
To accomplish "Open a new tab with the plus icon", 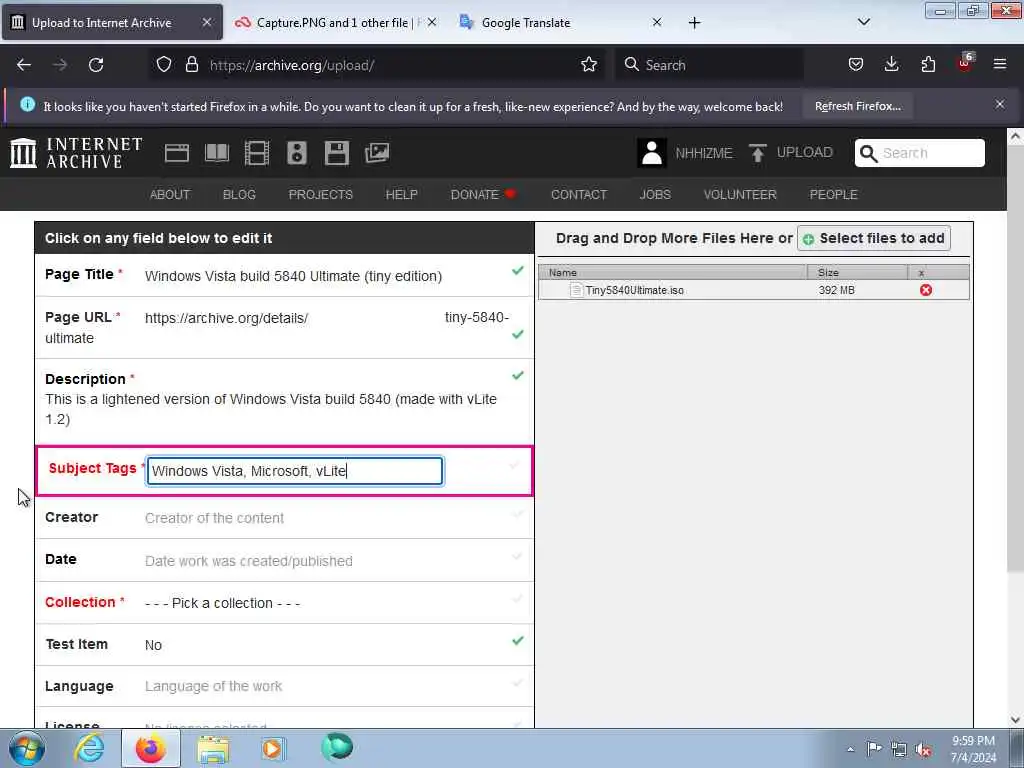I will coord(694,23).
